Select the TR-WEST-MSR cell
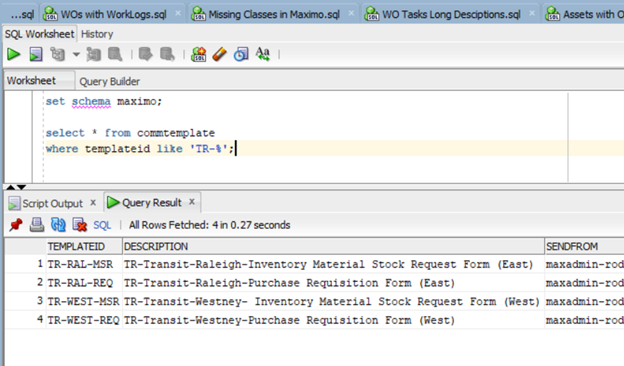This screenshot has height=366, width=624. click(84, 302)
